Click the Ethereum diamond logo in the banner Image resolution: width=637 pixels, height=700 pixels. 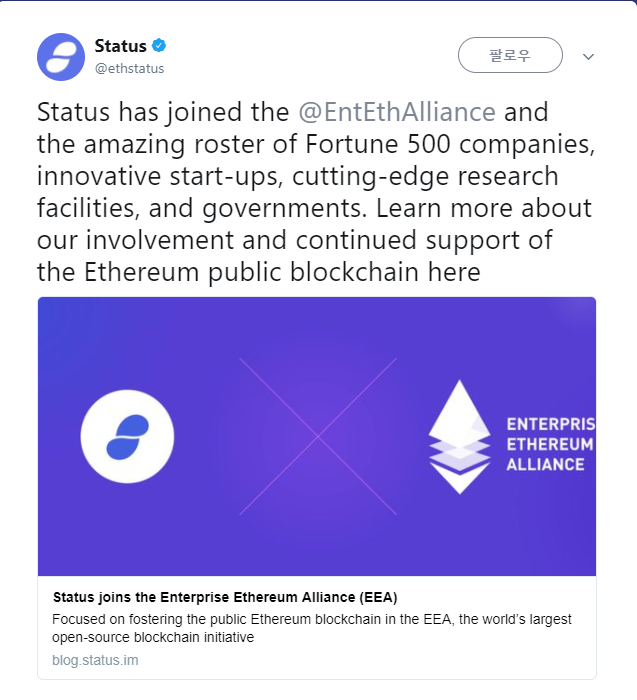point(460,436)
